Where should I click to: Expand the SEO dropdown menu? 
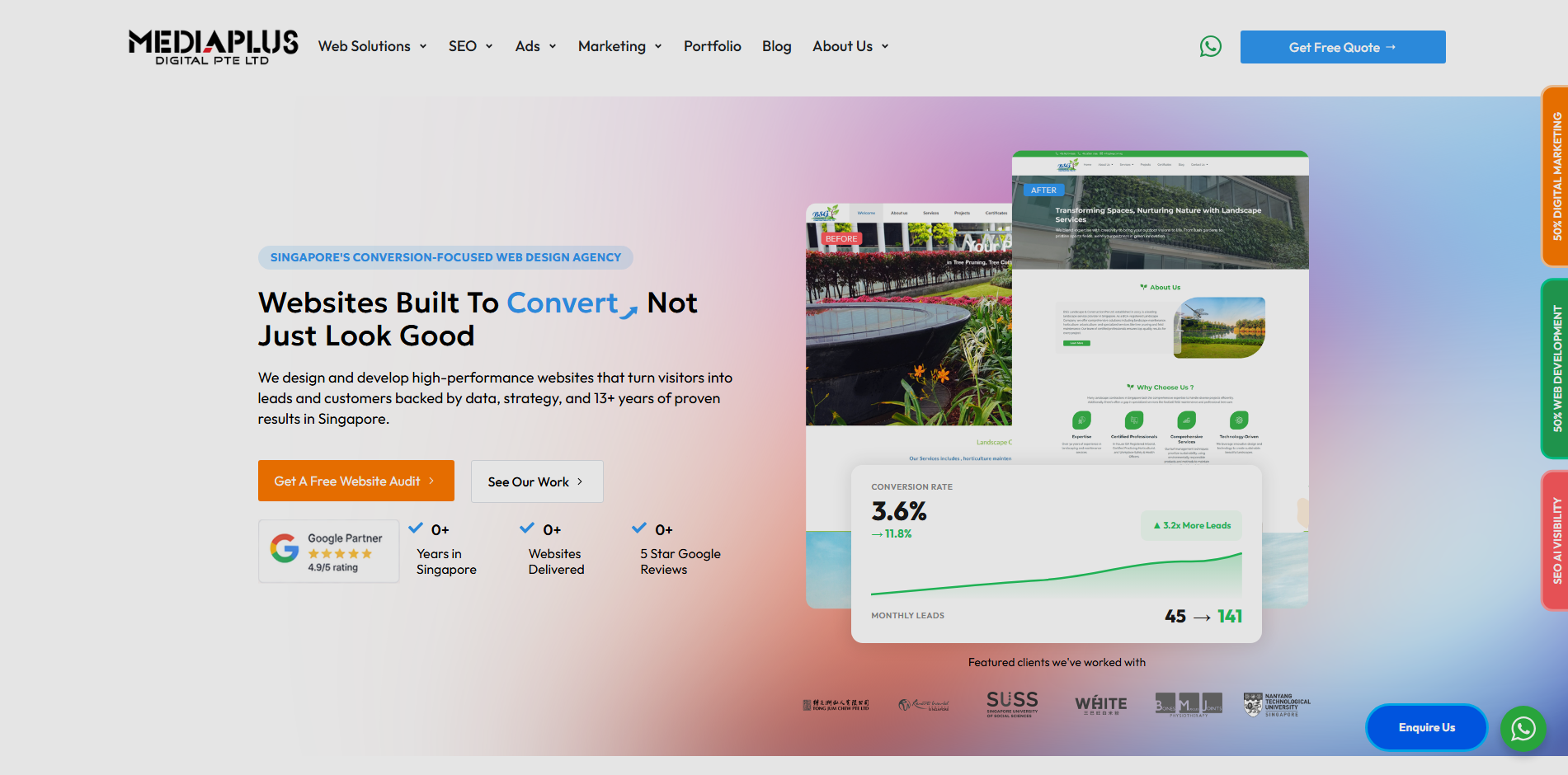pos(471,46)
